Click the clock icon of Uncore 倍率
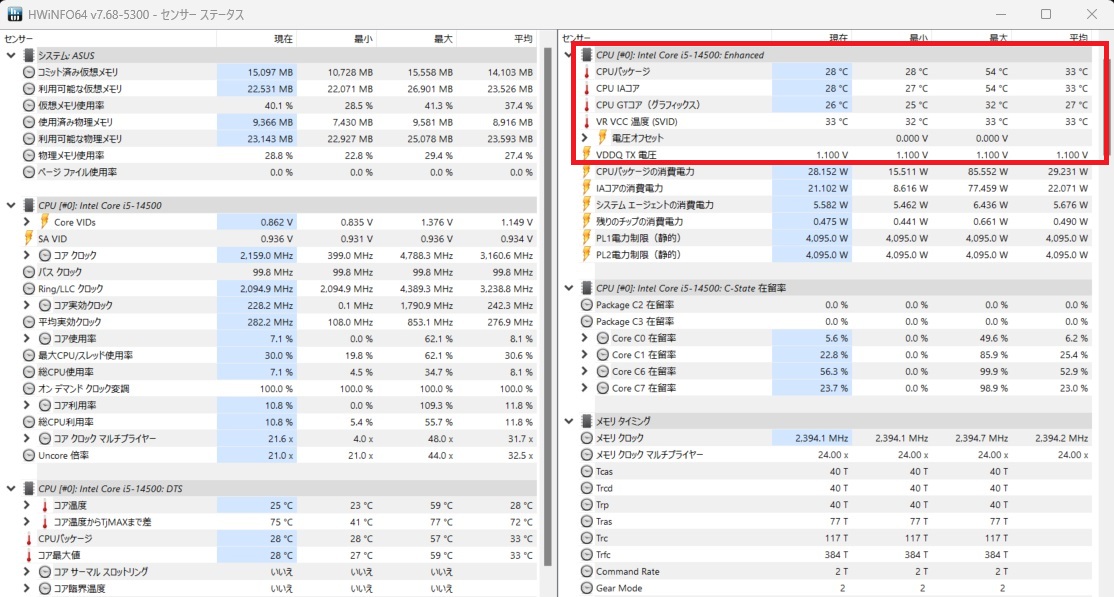 pyautogui.click(x=28, y=455)
